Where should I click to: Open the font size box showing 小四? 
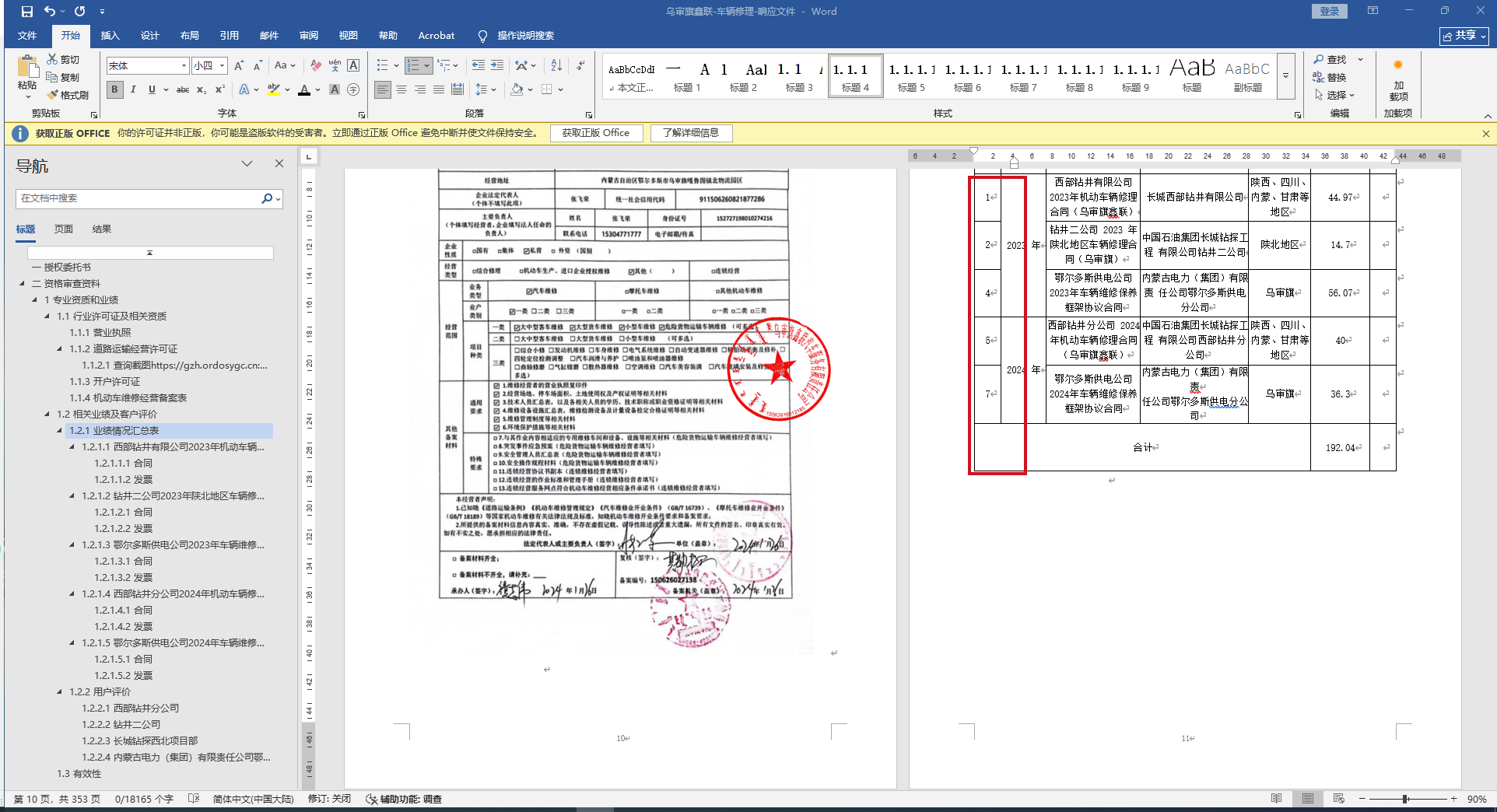coord(209,66)
